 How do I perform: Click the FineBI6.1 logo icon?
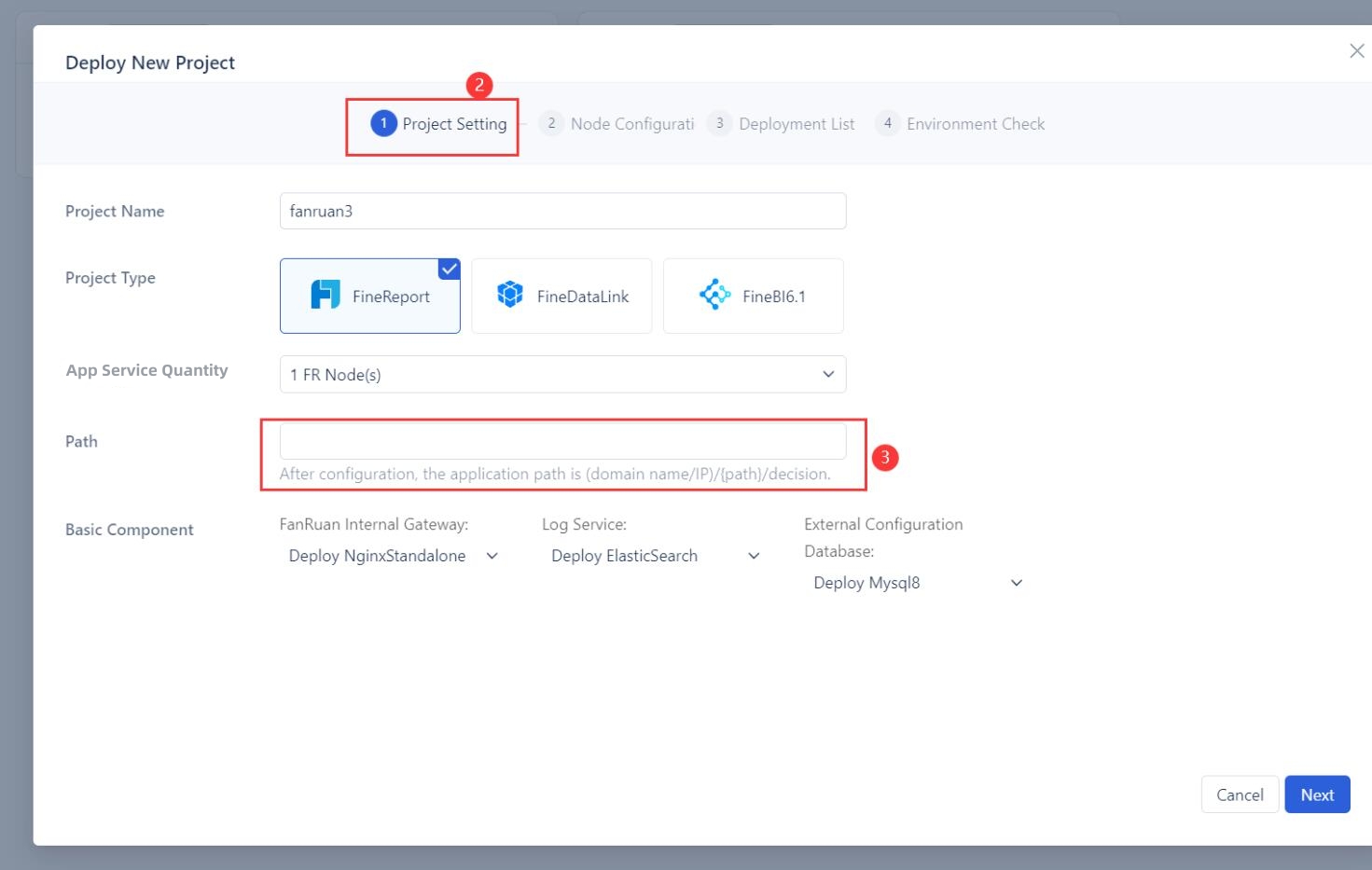(x=714, y=295)
